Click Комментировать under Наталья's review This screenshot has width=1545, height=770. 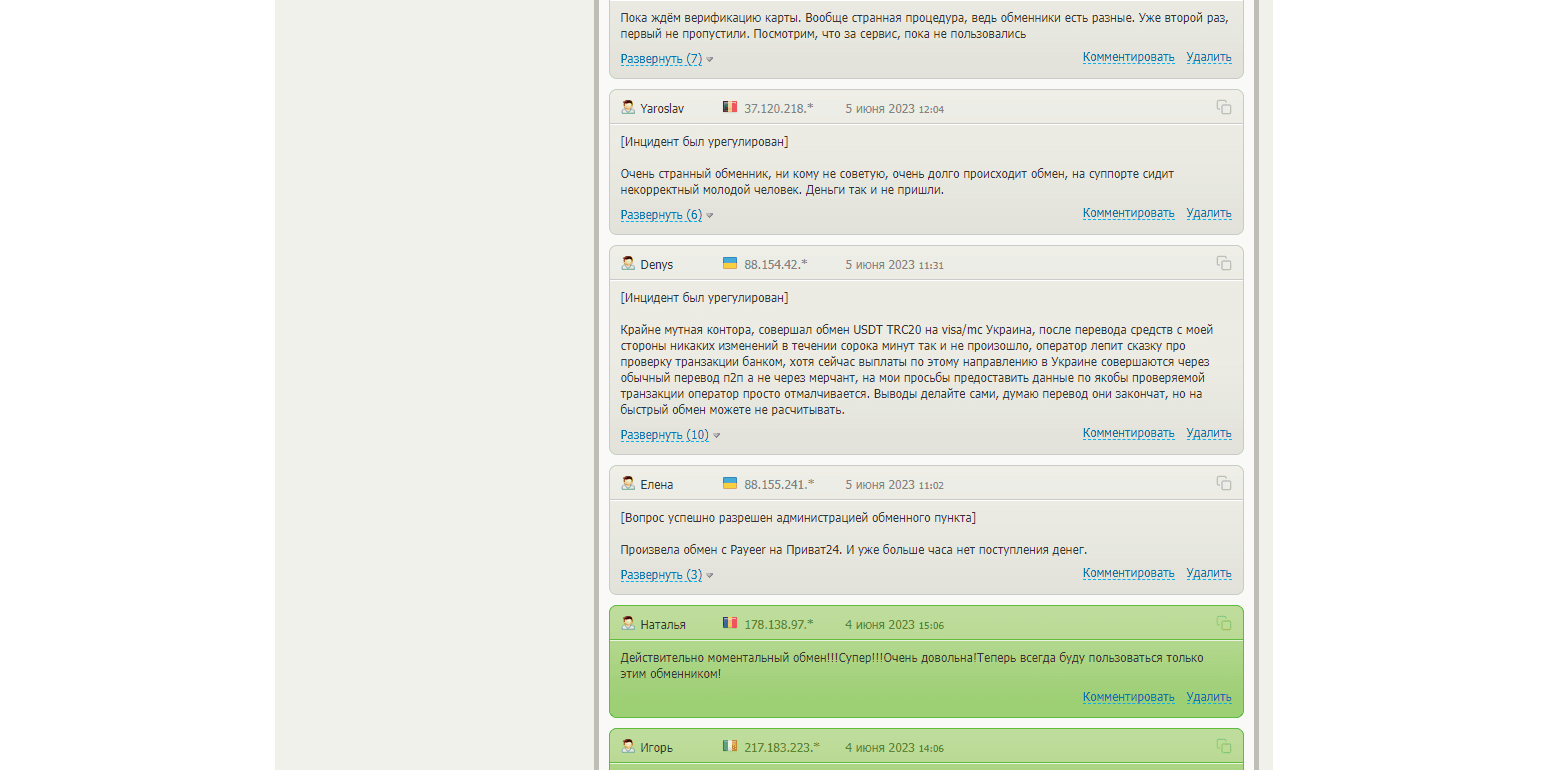click(x=1128, y=697)
